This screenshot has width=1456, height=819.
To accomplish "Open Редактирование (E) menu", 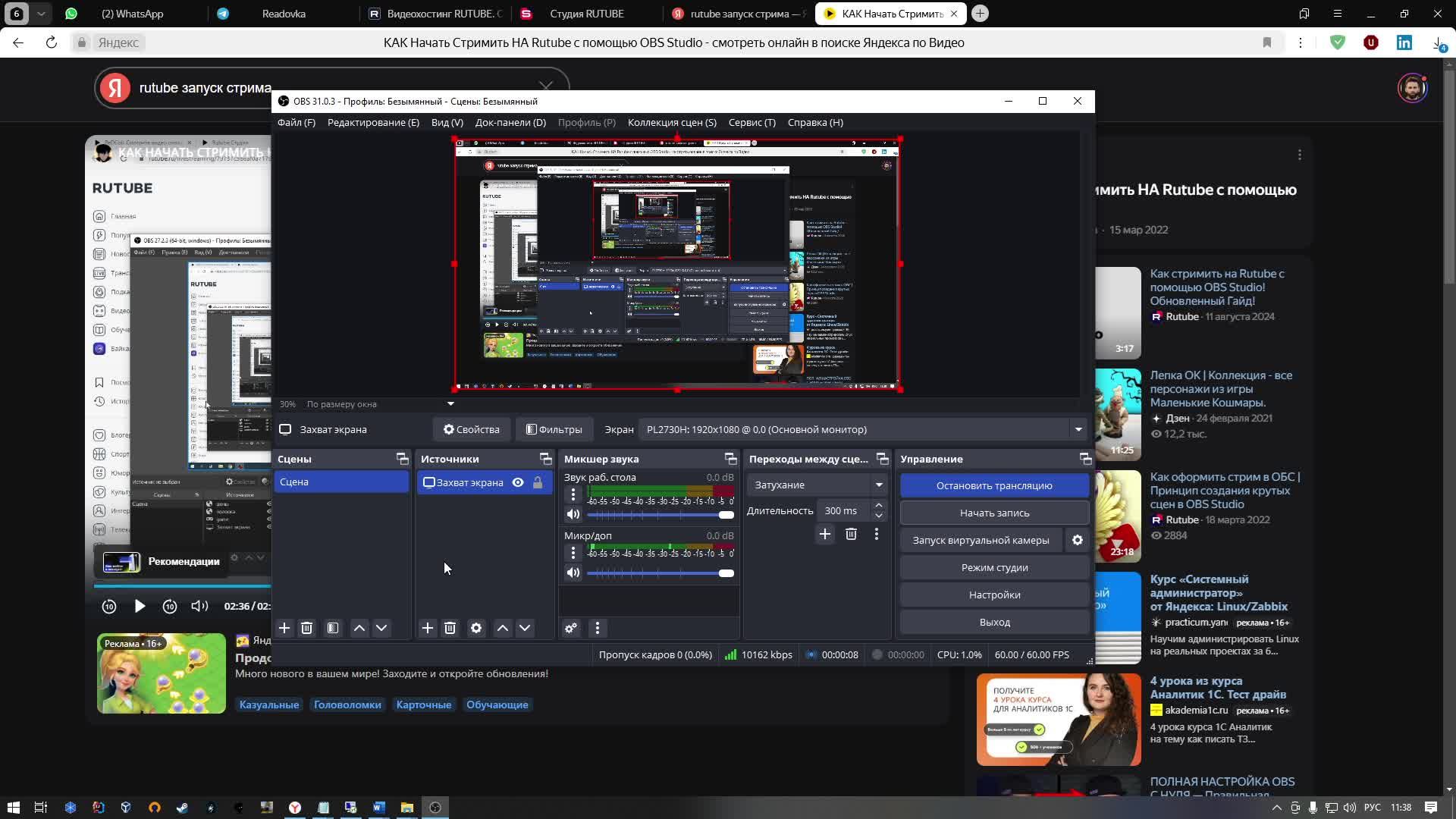I will [x=373, y=122].
